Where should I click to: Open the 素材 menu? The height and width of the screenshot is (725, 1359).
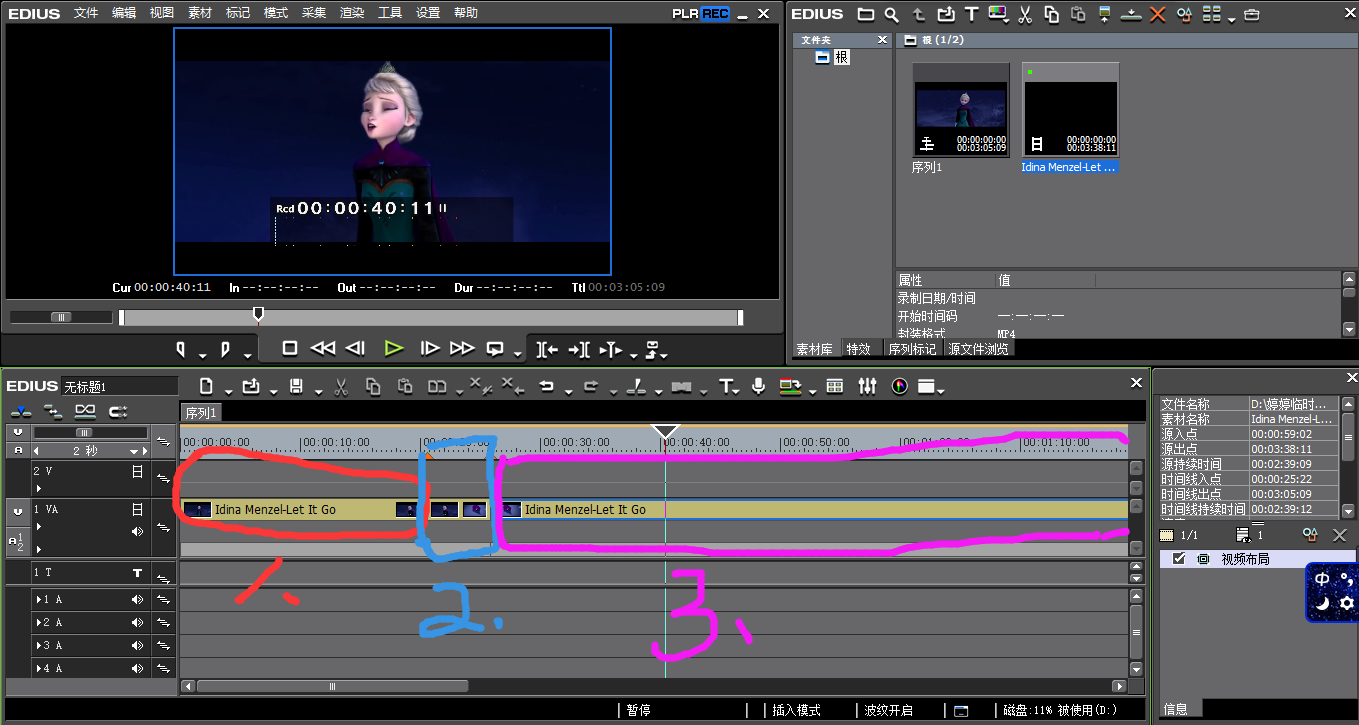click(200, 13)
